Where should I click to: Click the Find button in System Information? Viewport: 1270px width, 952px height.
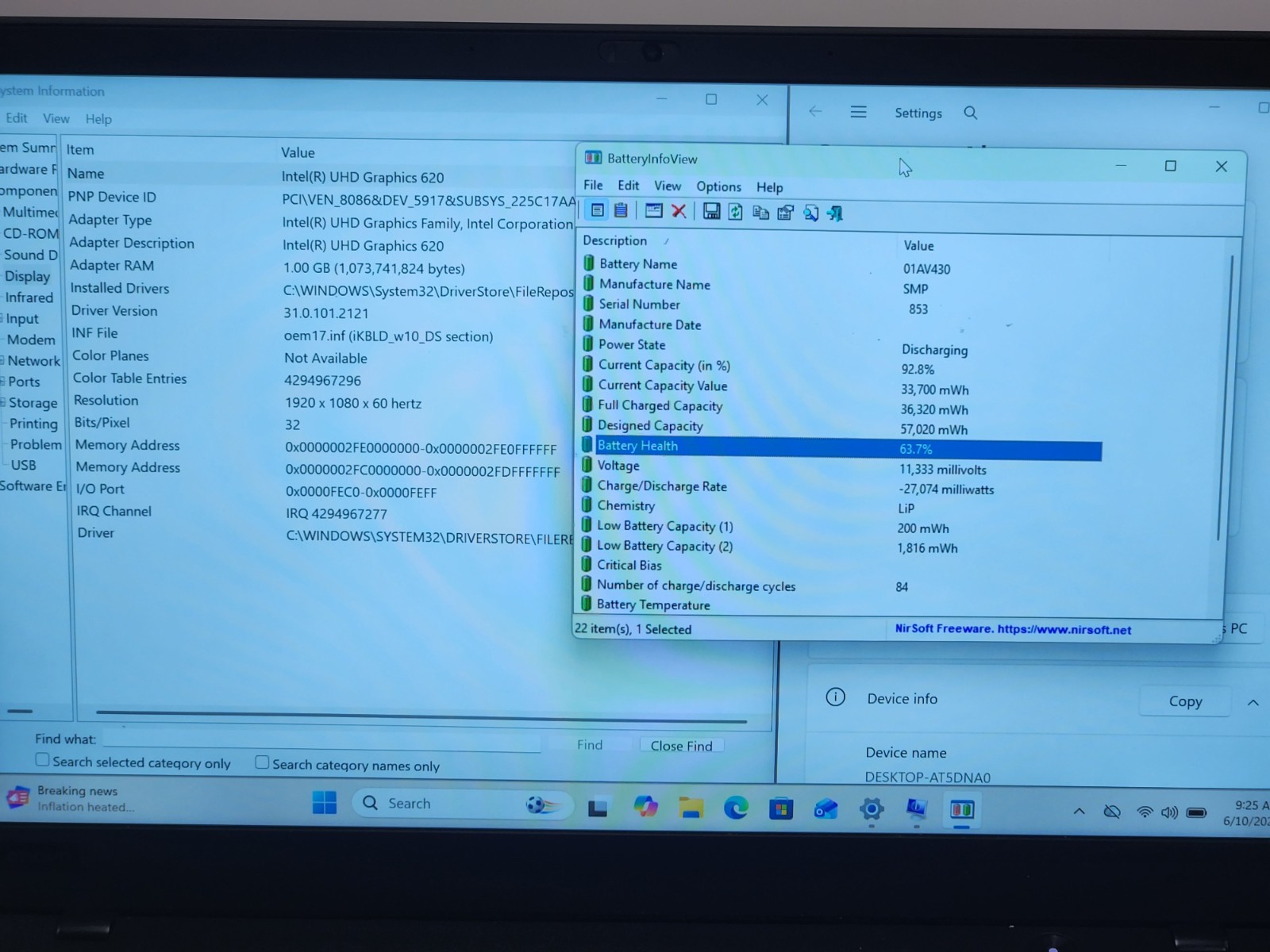(x=590, y=745)
